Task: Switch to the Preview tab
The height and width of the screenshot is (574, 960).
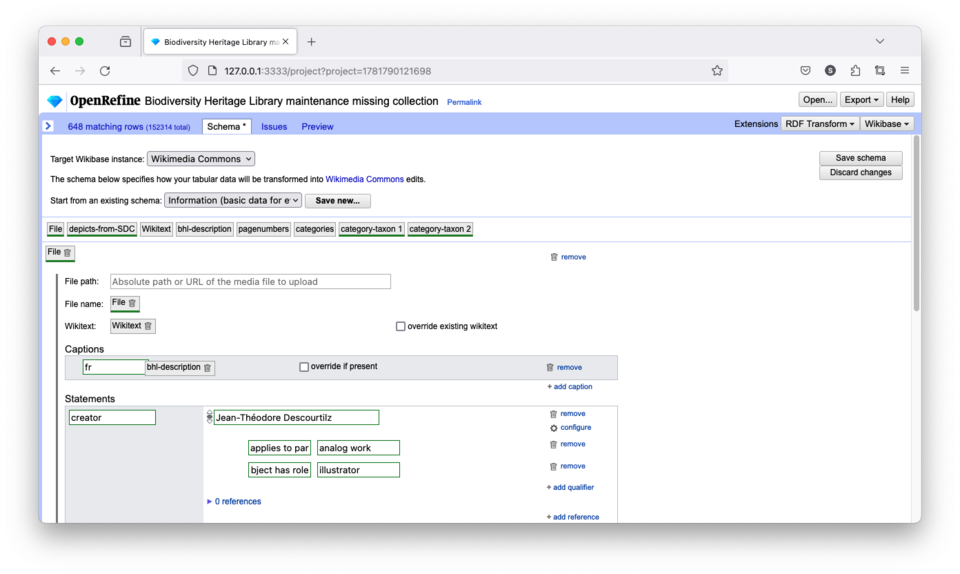Action: tap(317, 127)
